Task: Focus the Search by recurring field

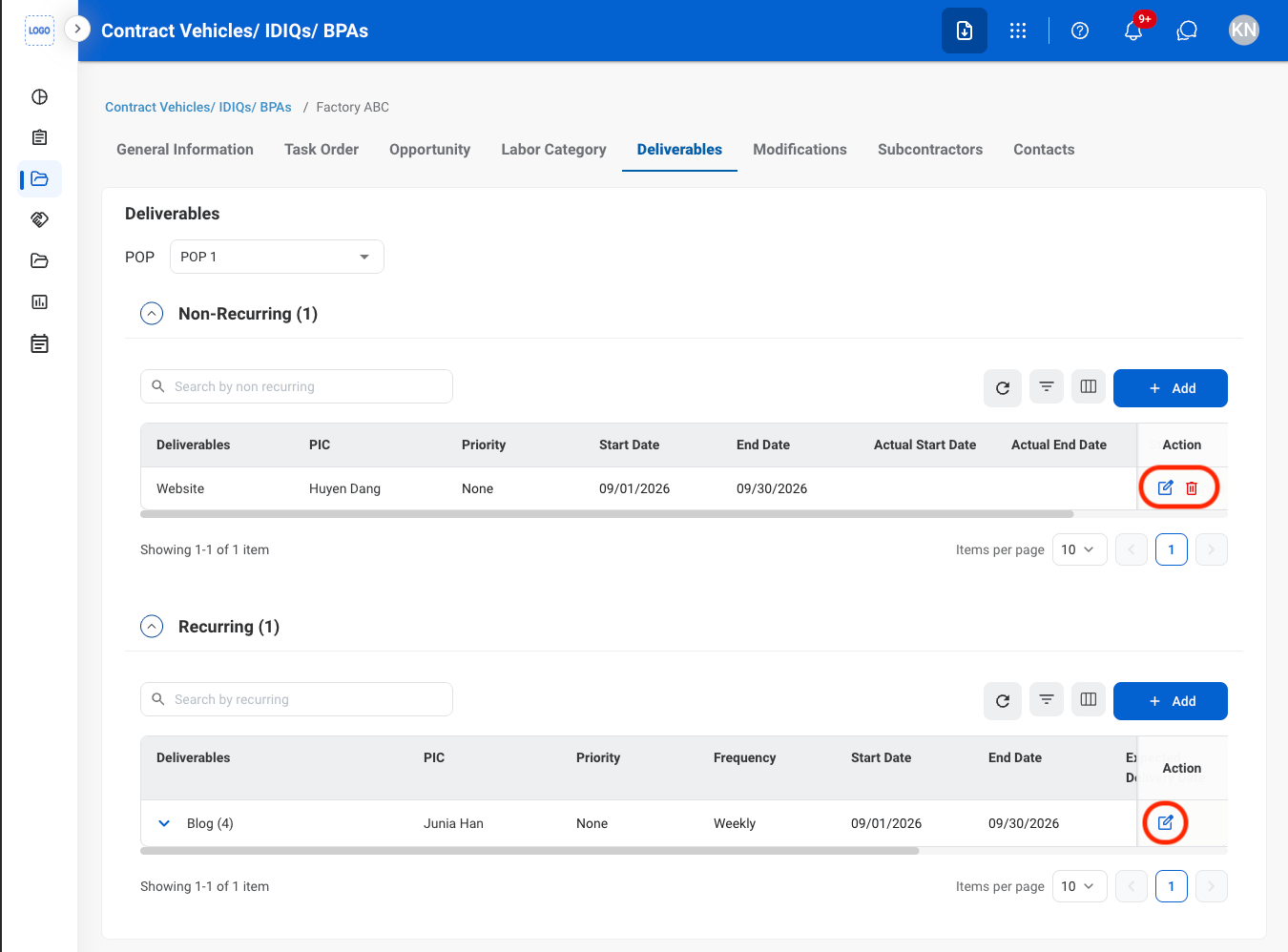Action: 297,699
